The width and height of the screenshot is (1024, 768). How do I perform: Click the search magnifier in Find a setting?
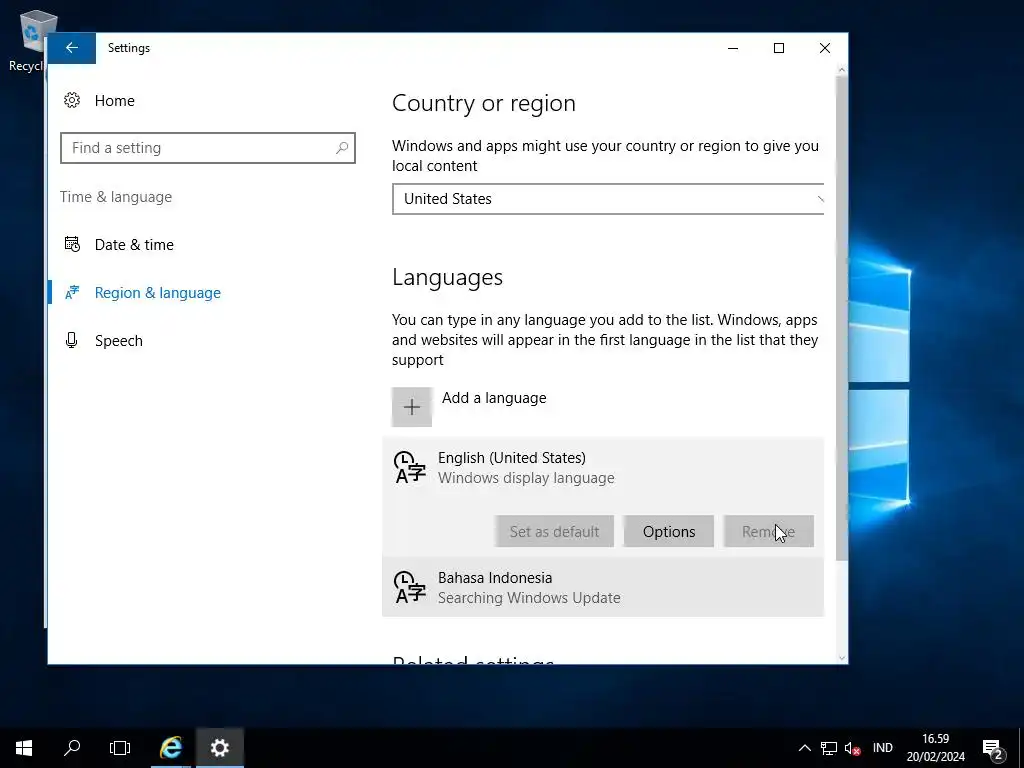pyautogui.click(x=342, y=148)
